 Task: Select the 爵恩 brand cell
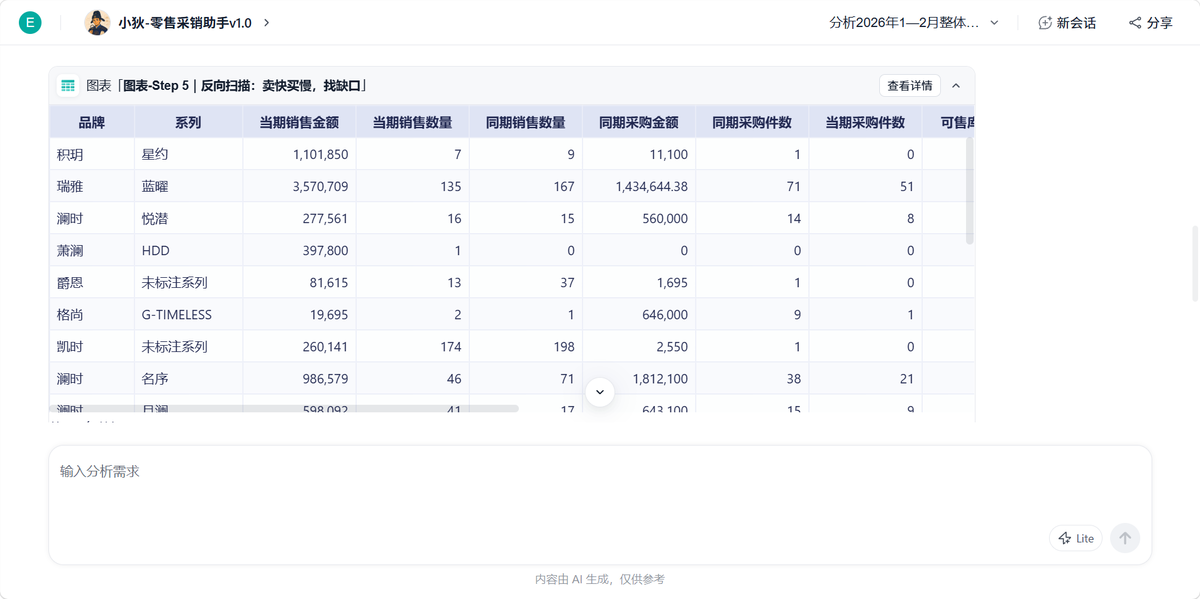92,282
